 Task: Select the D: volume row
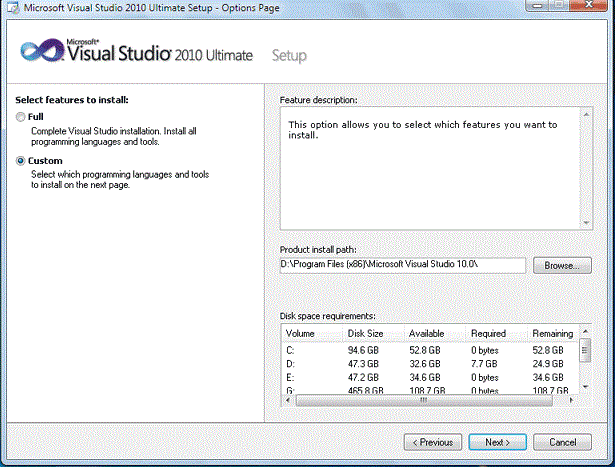point(430,364)
